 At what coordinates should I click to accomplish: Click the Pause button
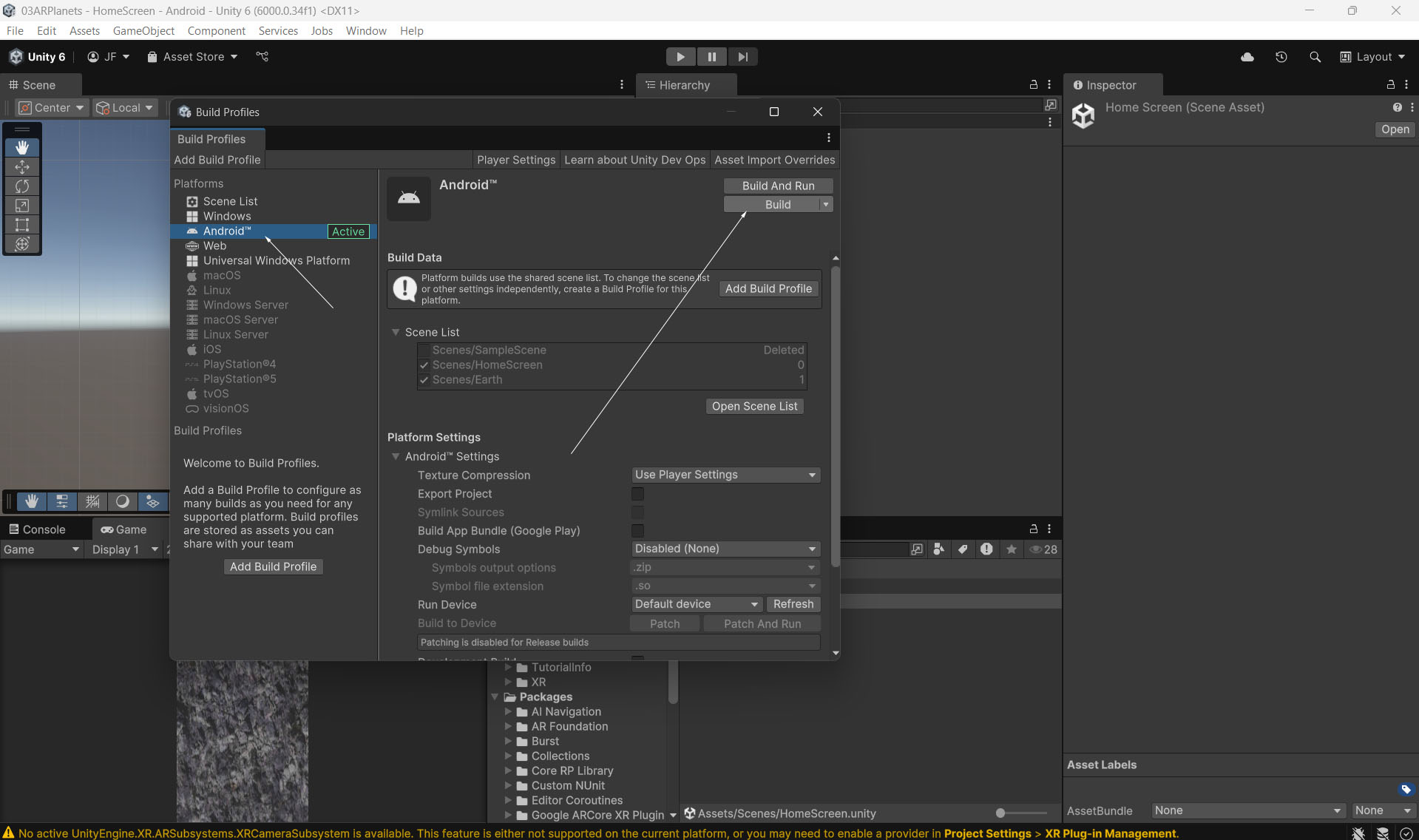[711, 57]
